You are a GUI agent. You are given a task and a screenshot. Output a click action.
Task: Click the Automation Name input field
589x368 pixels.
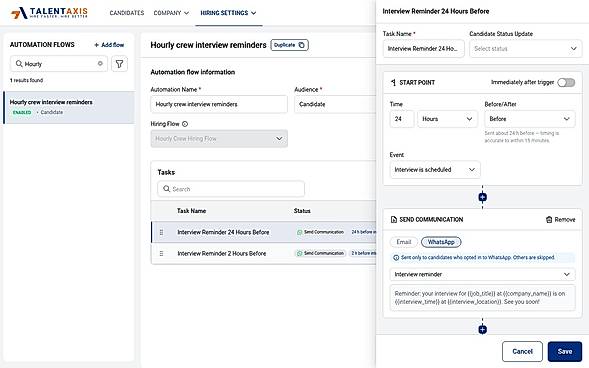click(219, 104)
